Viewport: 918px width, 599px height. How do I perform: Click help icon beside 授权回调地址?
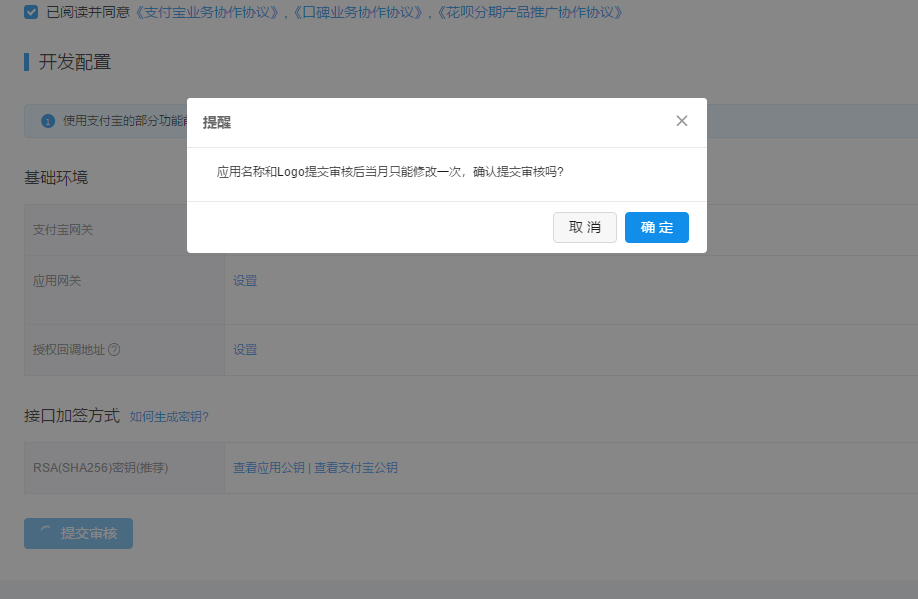pyautogui.click(x=114, y=350)
